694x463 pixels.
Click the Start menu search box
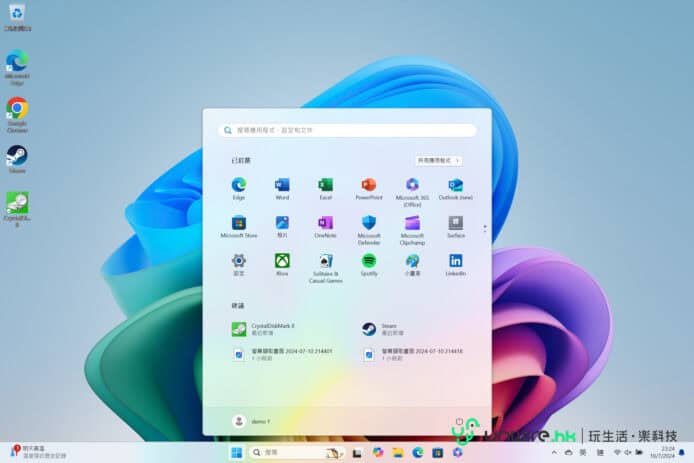pyautogui.click(x=347, y=130)
